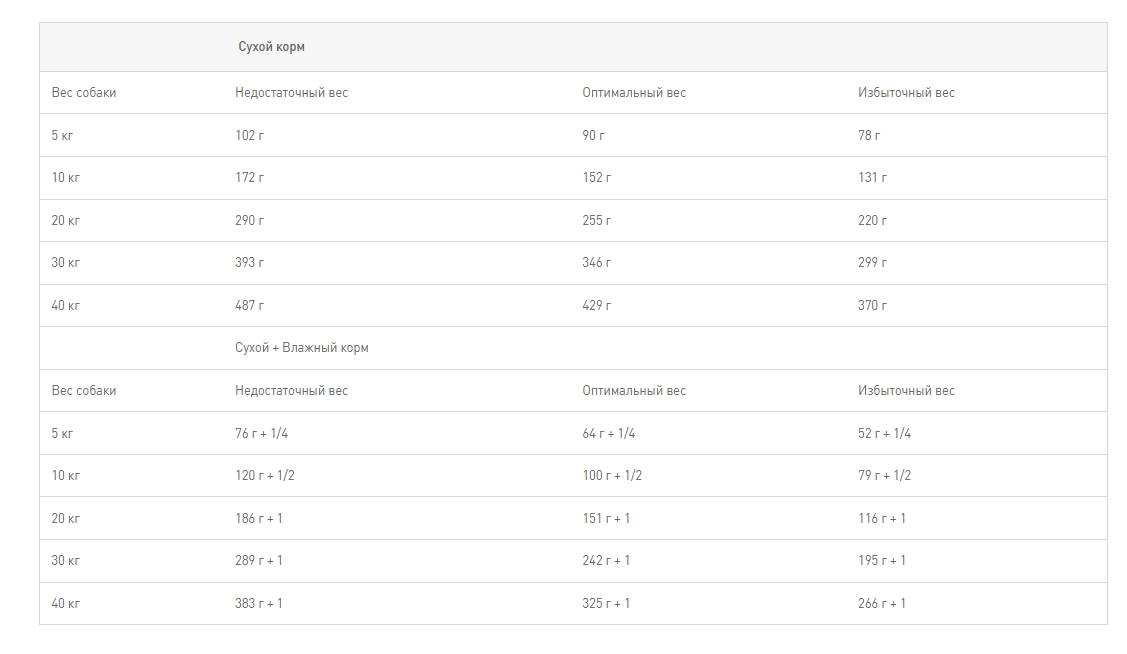Select the "487 г" table cell

(250, 305)
